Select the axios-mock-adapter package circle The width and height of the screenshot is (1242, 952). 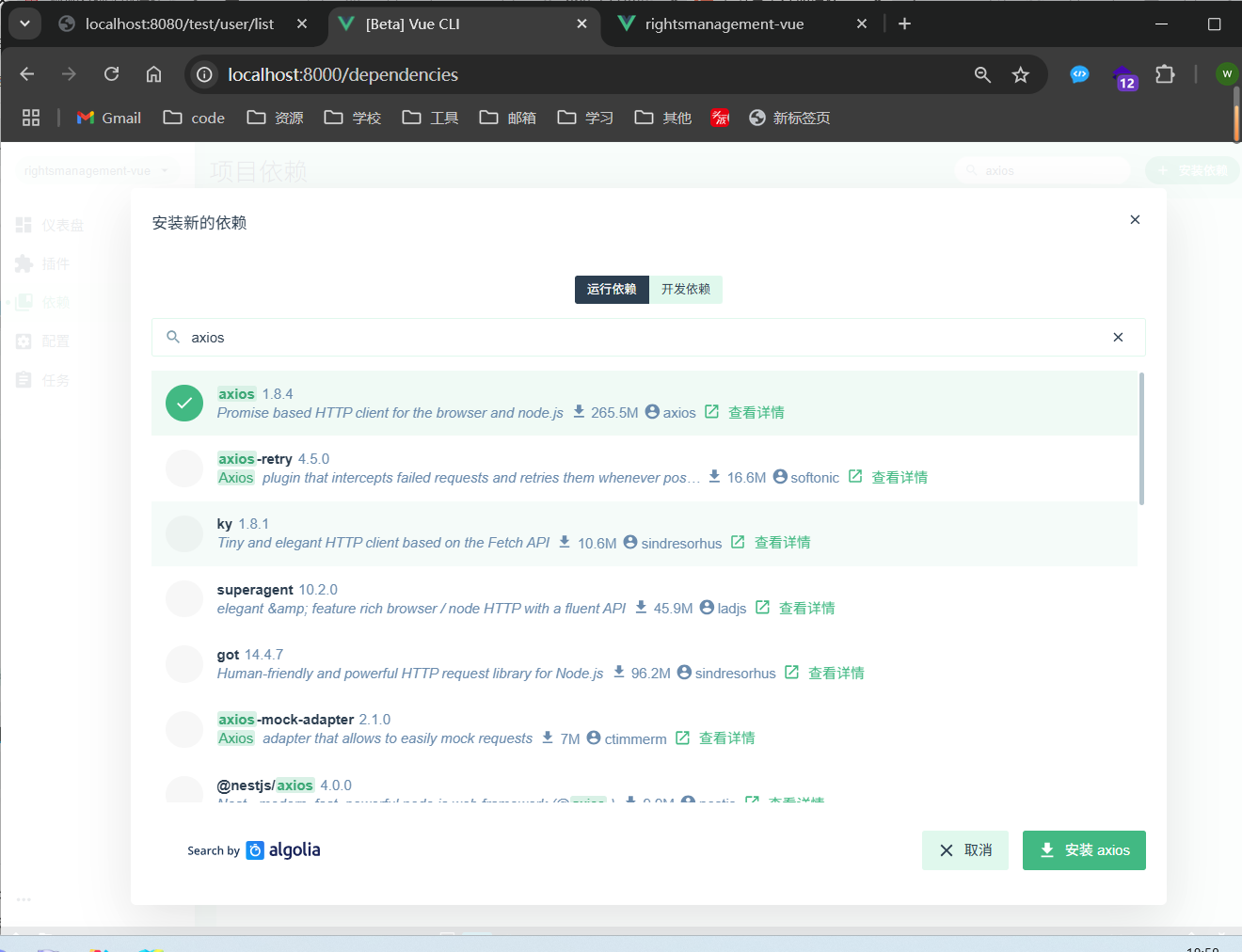(184, 729)
